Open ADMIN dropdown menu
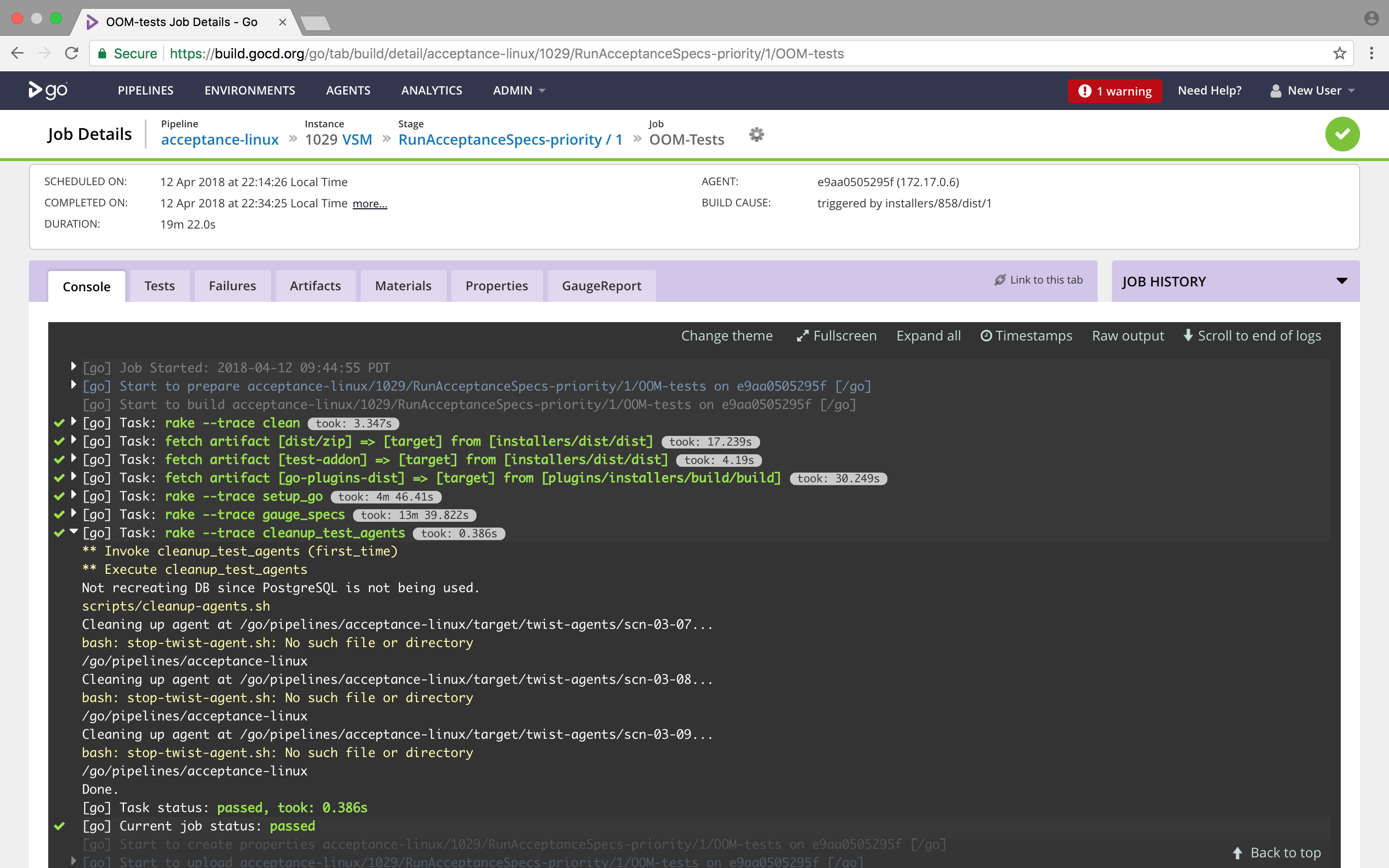 [x=519, y=91]
